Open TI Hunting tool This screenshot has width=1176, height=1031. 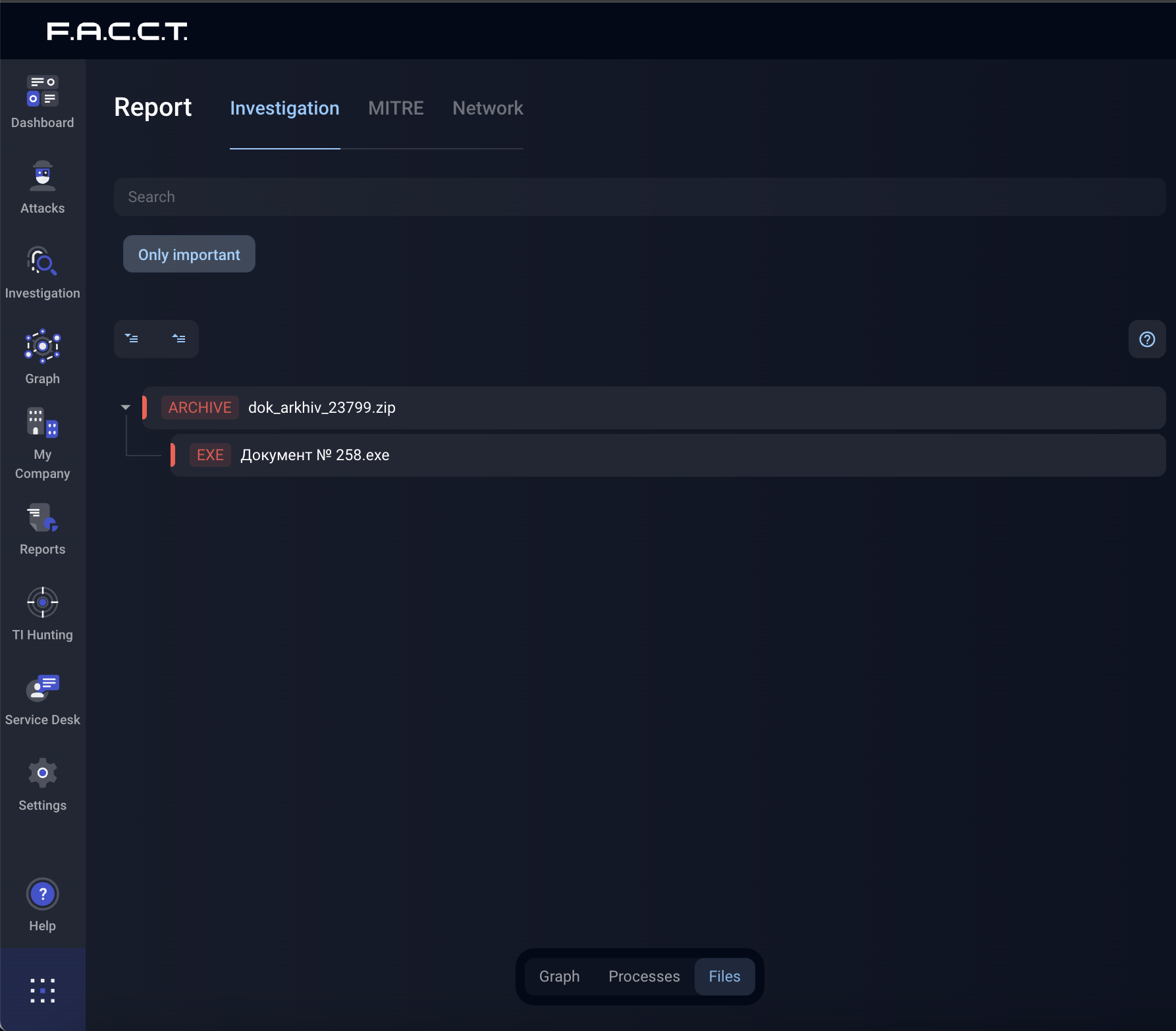coord(42,614)
